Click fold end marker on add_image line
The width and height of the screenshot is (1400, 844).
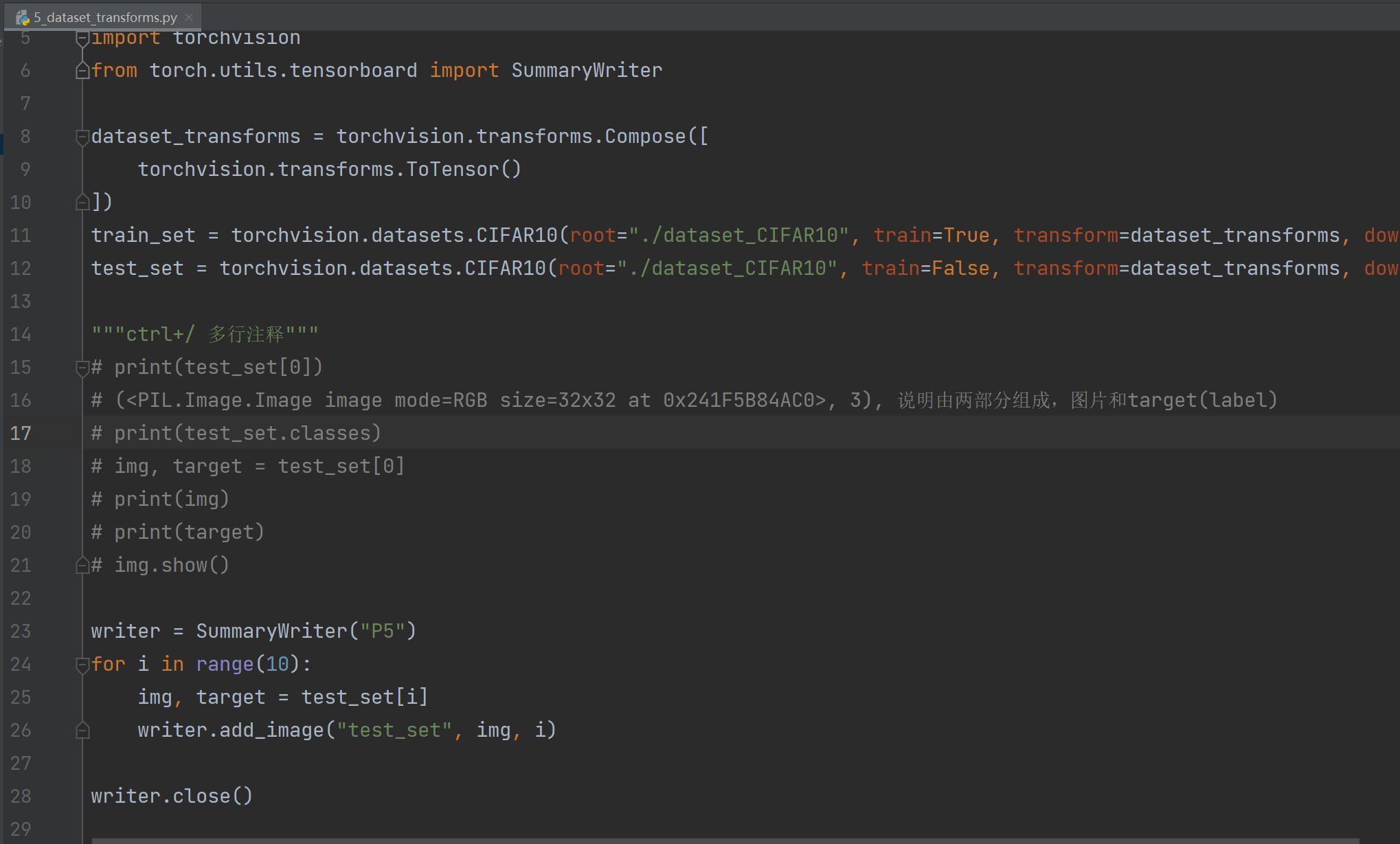point(82,731)
